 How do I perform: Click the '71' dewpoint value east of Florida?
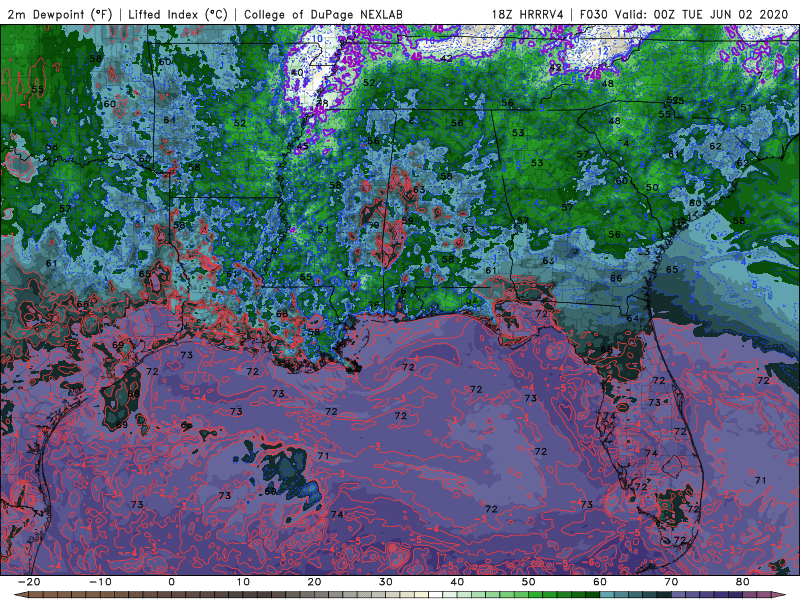click(x=761, y=480)
